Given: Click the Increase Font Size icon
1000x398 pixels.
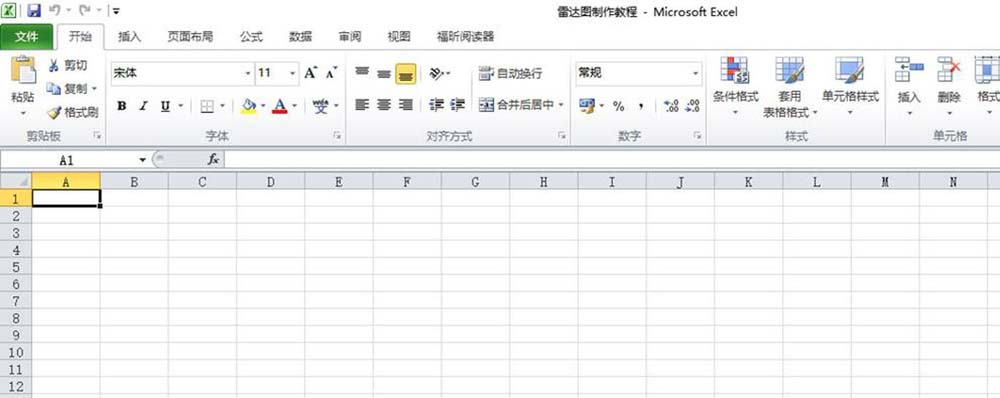Looking at the screenshot, I should pyautogui.click(x=311, y=73).
